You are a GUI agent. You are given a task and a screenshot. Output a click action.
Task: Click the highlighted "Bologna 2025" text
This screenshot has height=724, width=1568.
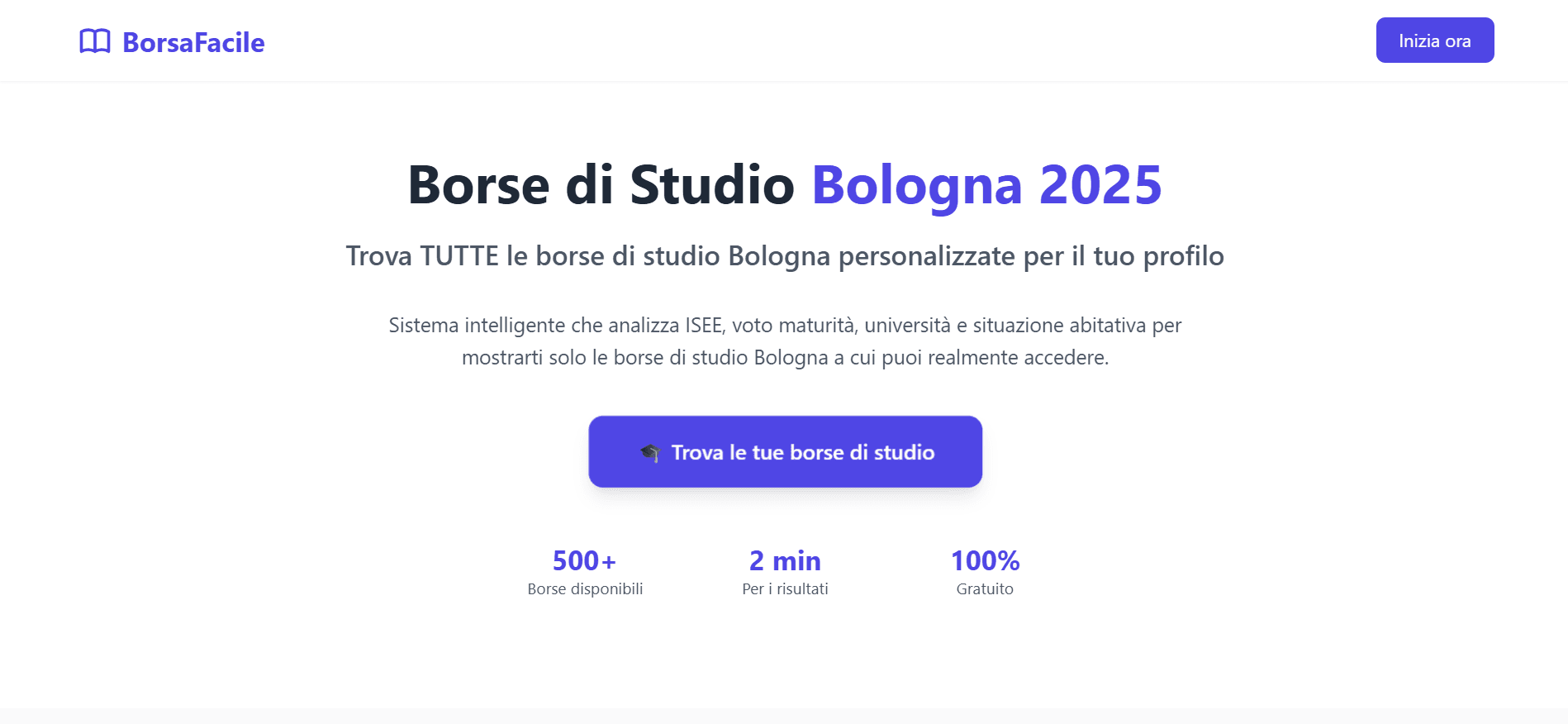click(986, 183)
